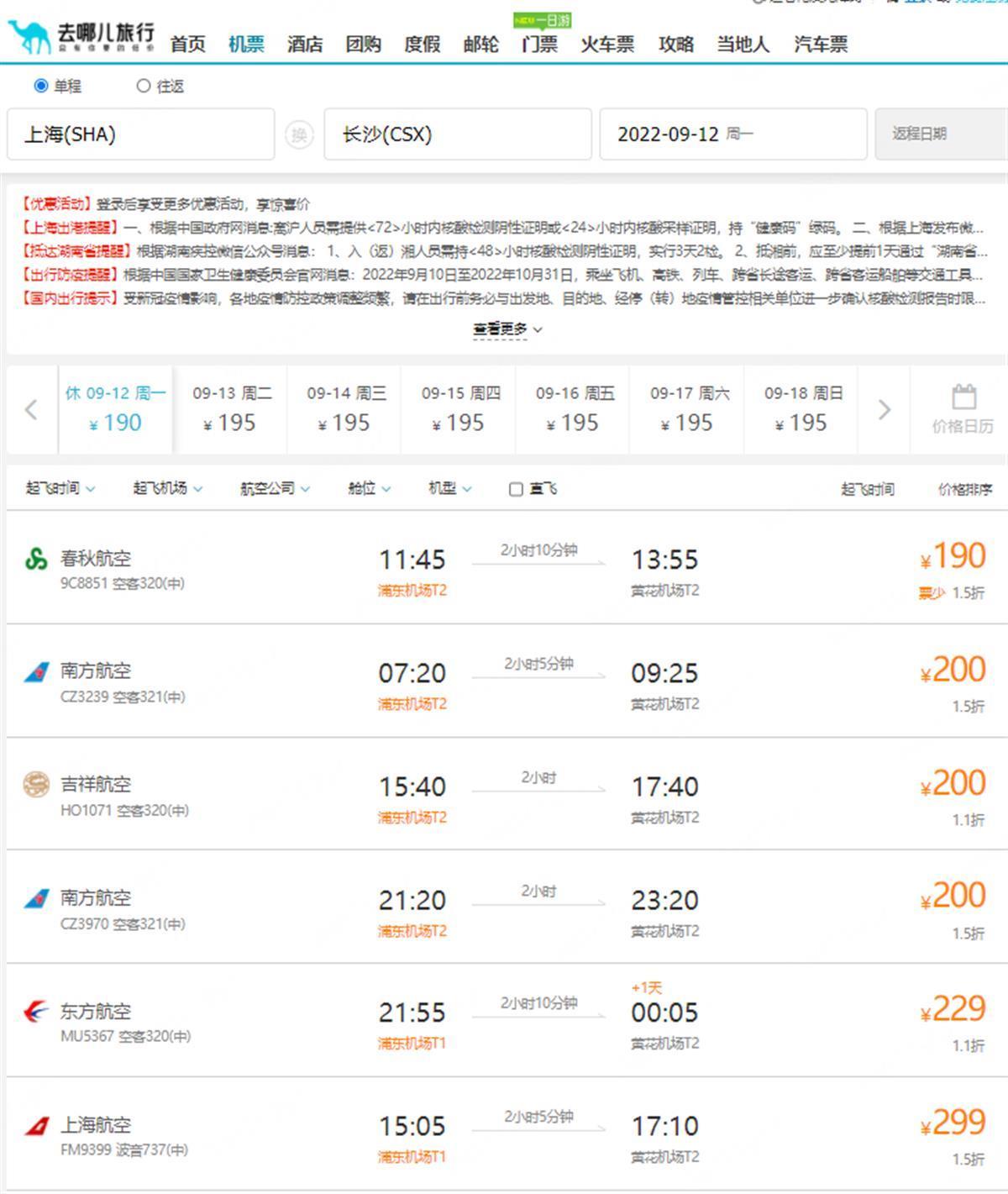Open the 机票 flights tab

[x=246, y=44]
